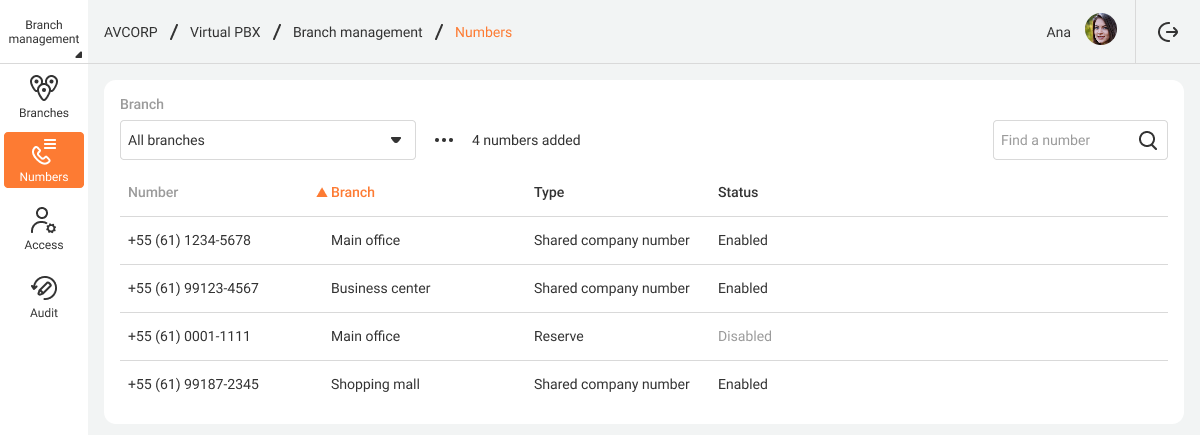Select the current Numbers breadcrumb
The image size is (1200, 435).
pos(483,32)
